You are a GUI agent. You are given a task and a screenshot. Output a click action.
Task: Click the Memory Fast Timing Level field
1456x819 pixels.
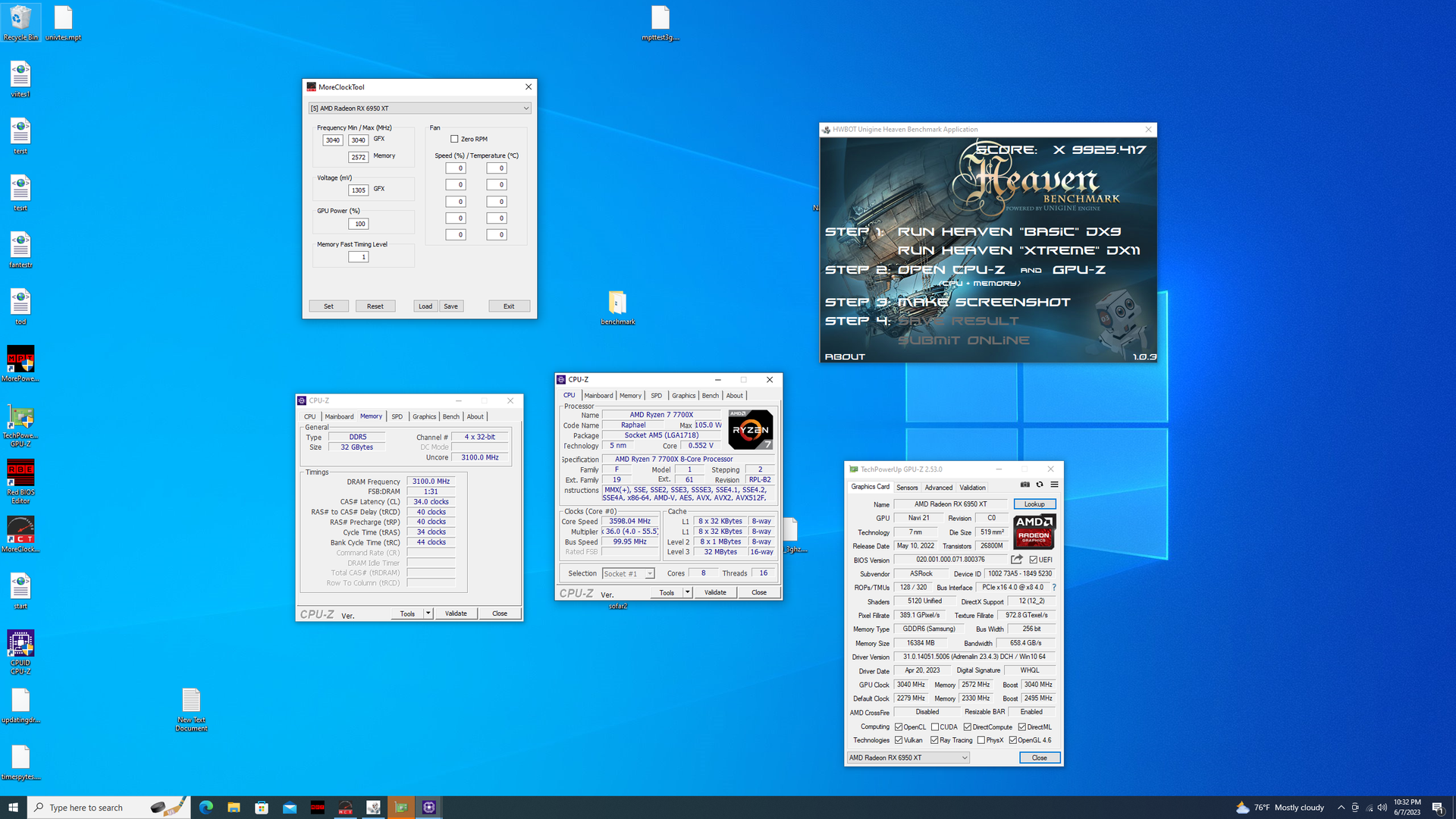358,257
